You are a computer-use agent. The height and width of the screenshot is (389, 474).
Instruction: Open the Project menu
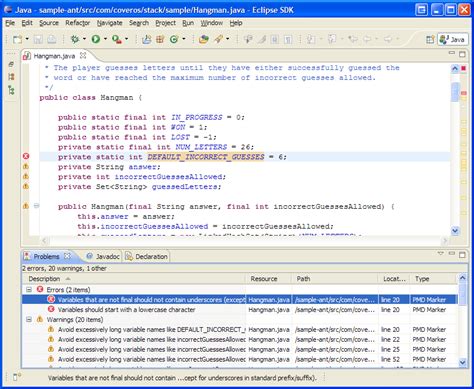166,23
